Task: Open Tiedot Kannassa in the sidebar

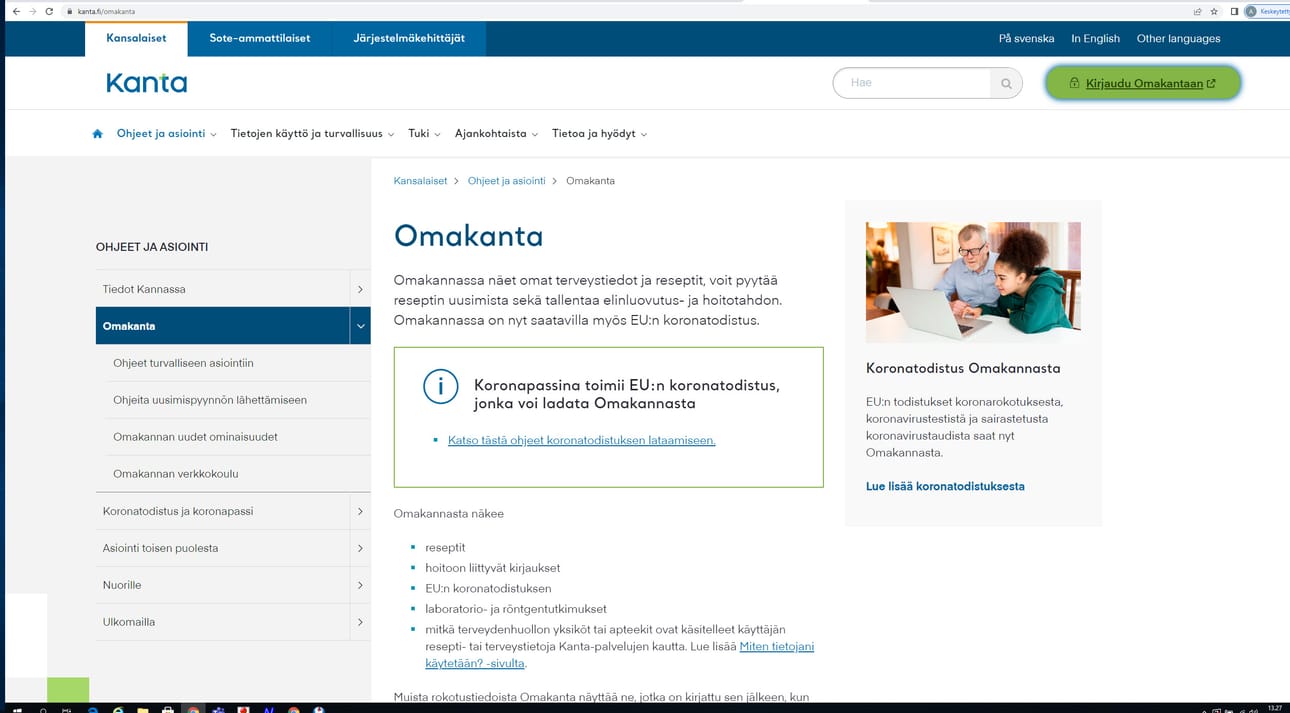Action: coord(144,289)
